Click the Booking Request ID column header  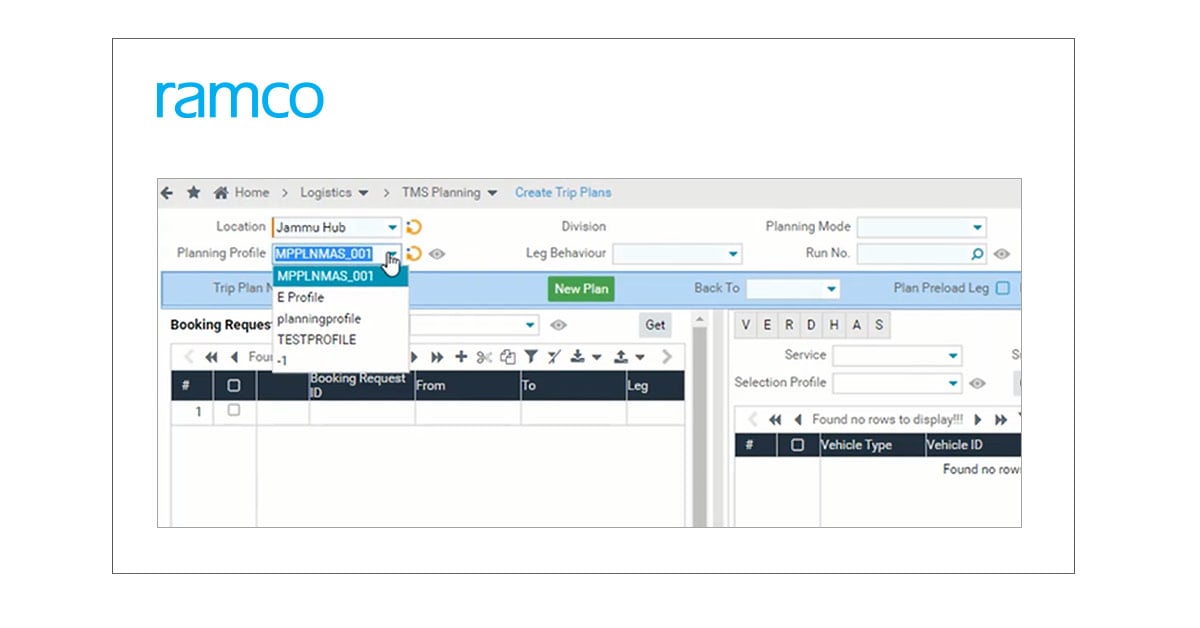[362, 385]
